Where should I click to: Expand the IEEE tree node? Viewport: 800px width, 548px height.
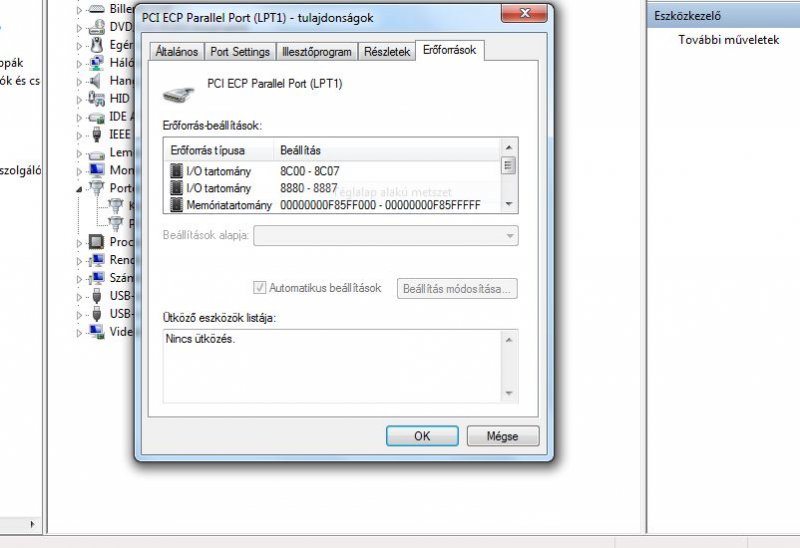pos(79,135)
